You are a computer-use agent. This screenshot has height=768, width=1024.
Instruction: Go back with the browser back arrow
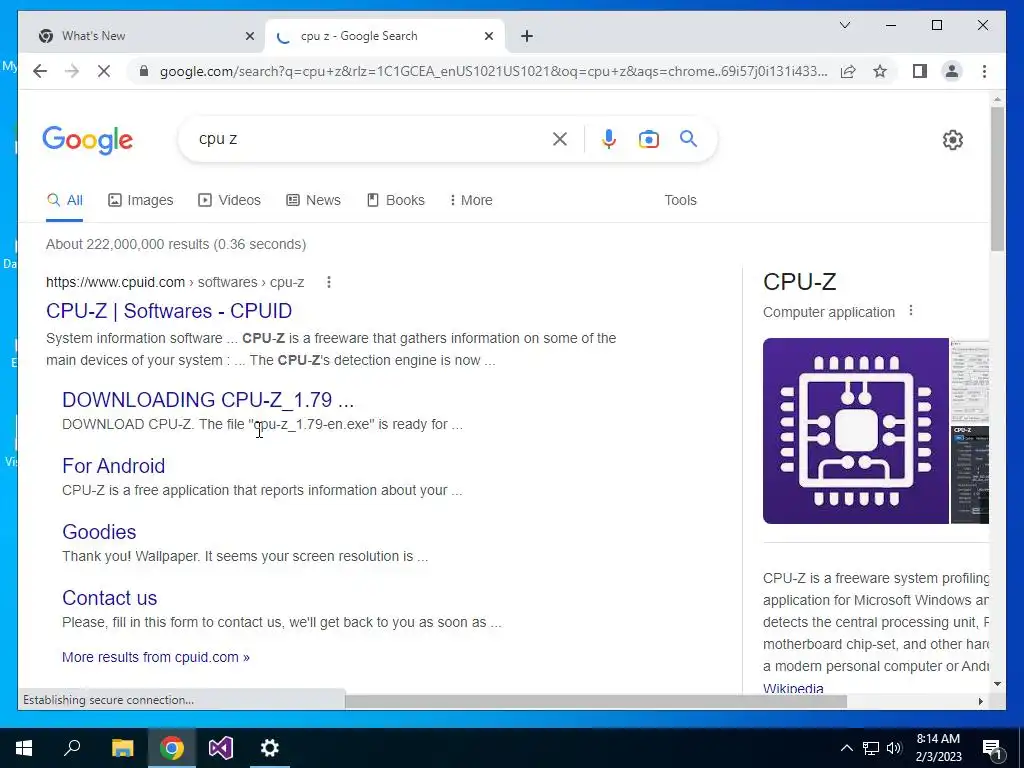click(40, 71)
